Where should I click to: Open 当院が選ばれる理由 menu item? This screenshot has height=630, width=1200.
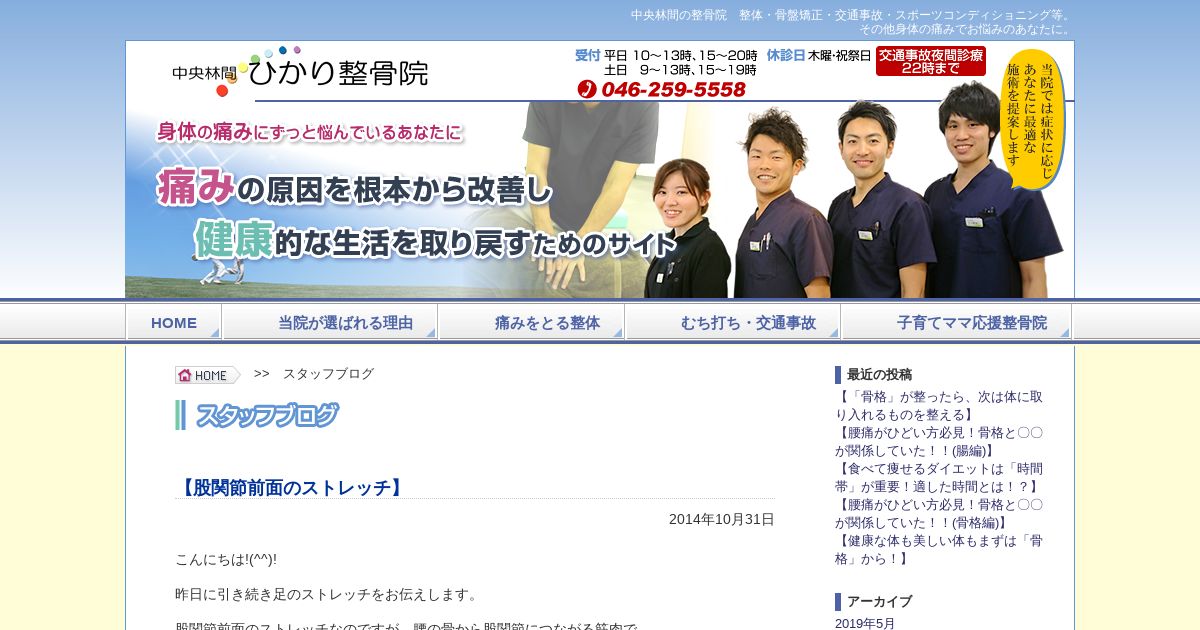coord(330,322)
